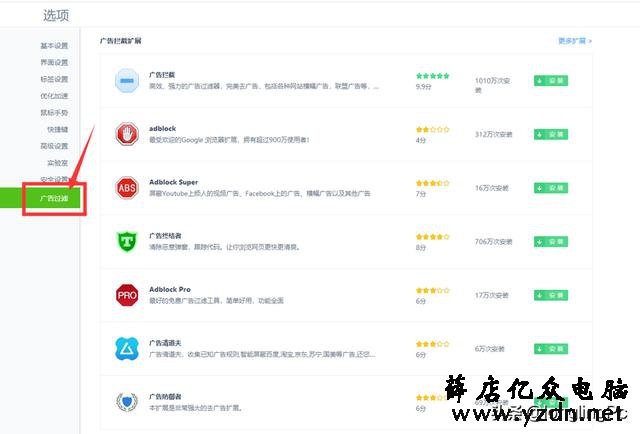Open the 更多扩展 link

(575, 41)
